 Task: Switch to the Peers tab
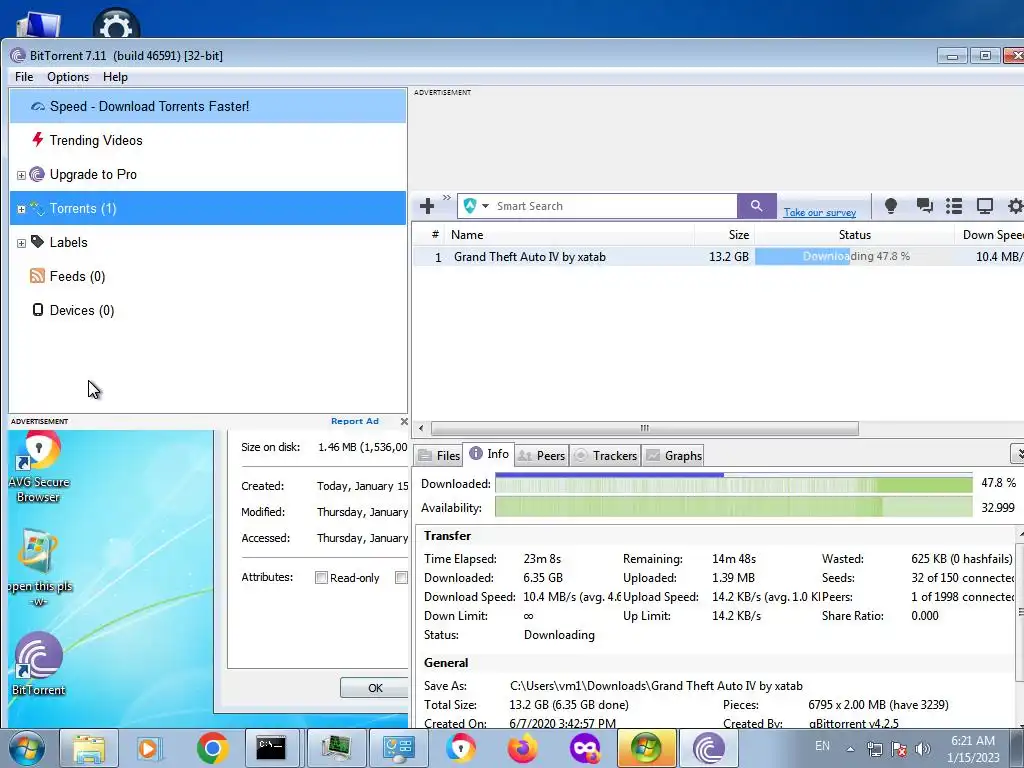coord(541,456)
